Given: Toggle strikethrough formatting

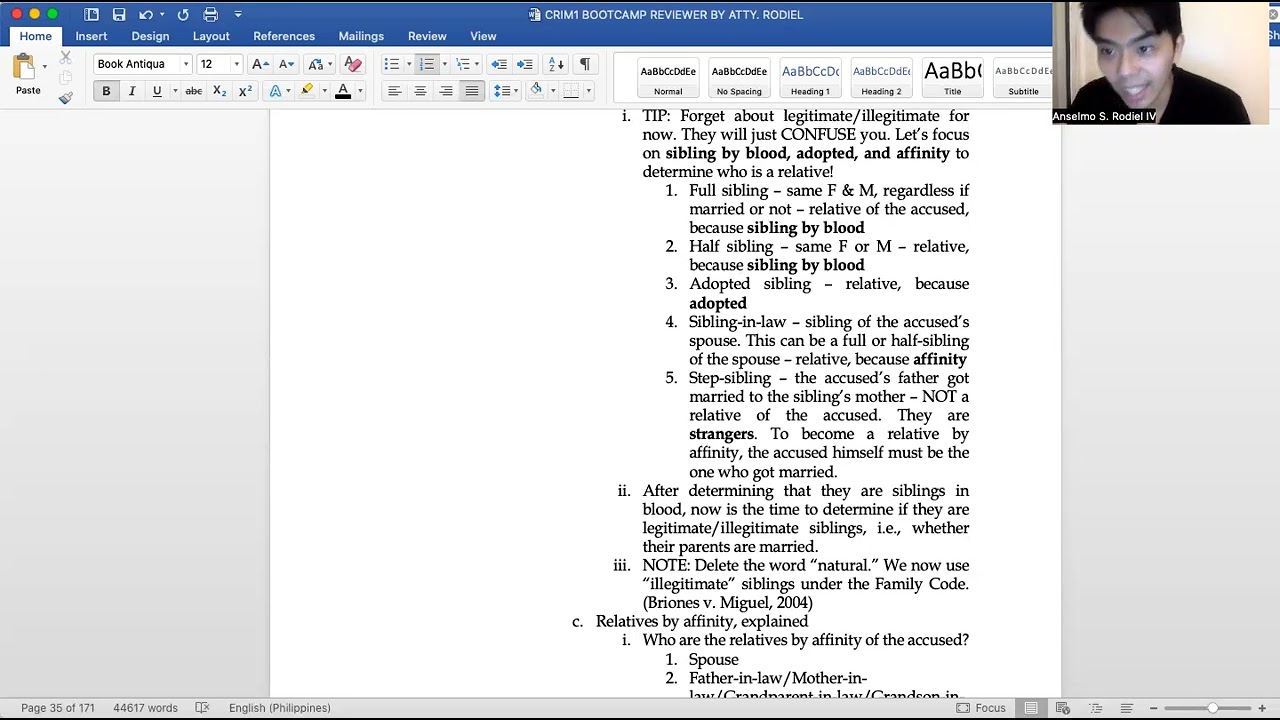Looking at the screenshot, I should tap(193, 91).
